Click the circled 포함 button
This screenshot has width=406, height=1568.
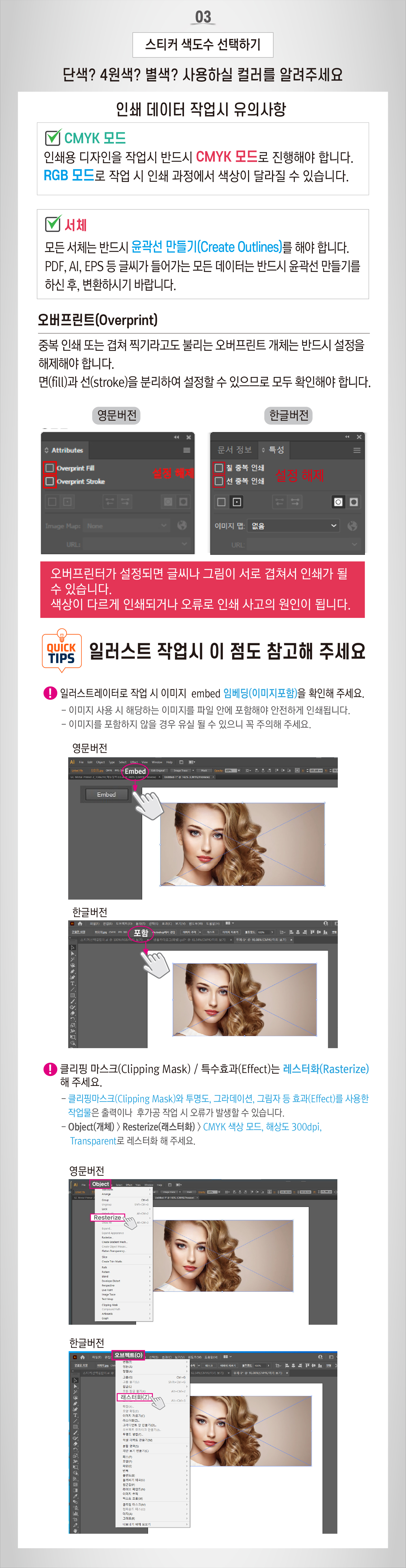(141, 933)
